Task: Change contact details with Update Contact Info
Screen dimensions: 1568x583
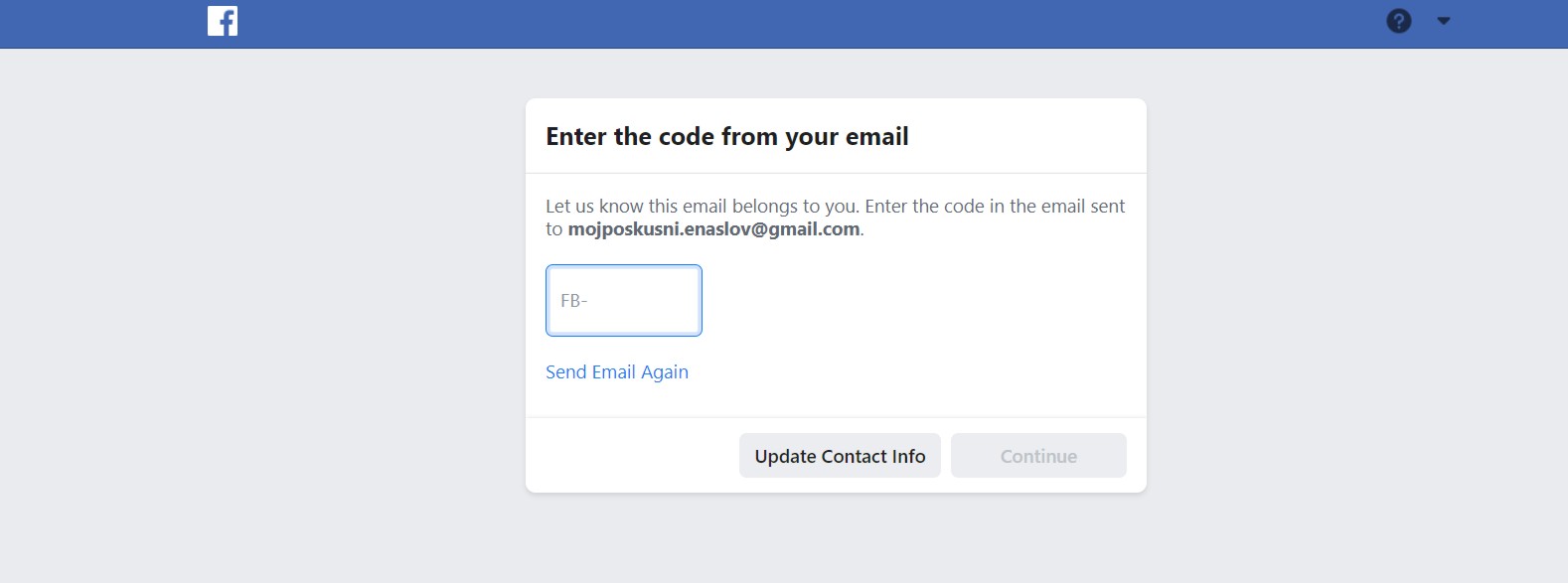Action: click(x=840, y=456)
